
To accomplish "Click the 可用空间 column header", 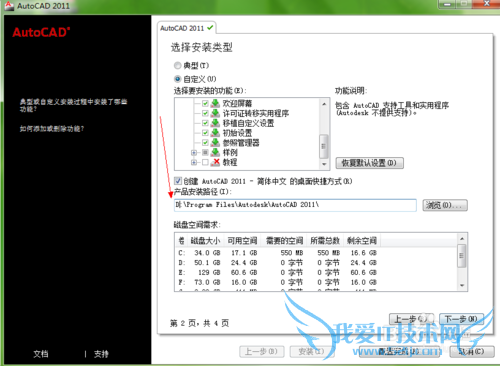I will pos(242,240).
